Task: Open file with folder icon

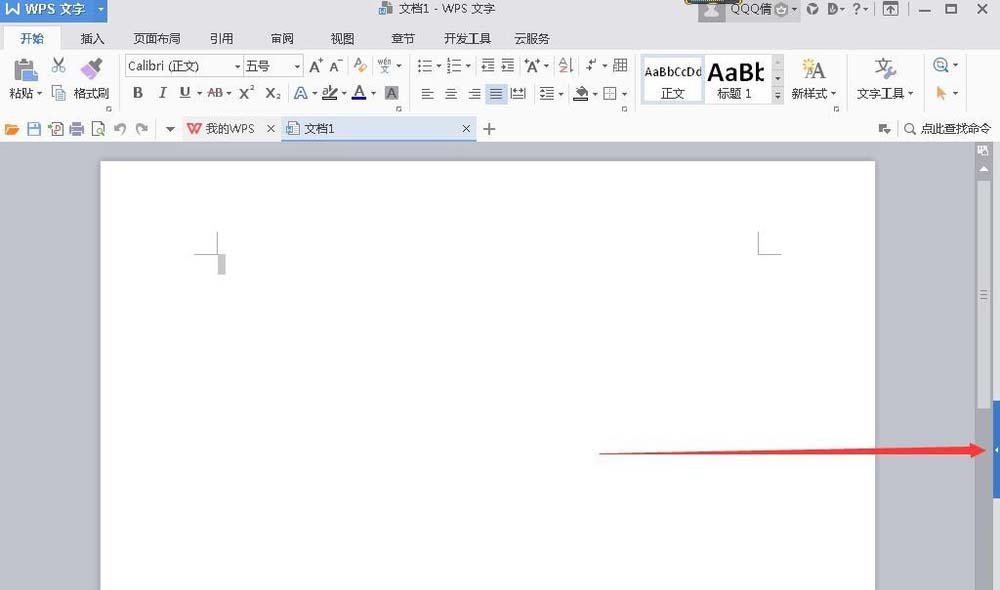Action: (11, 129)
